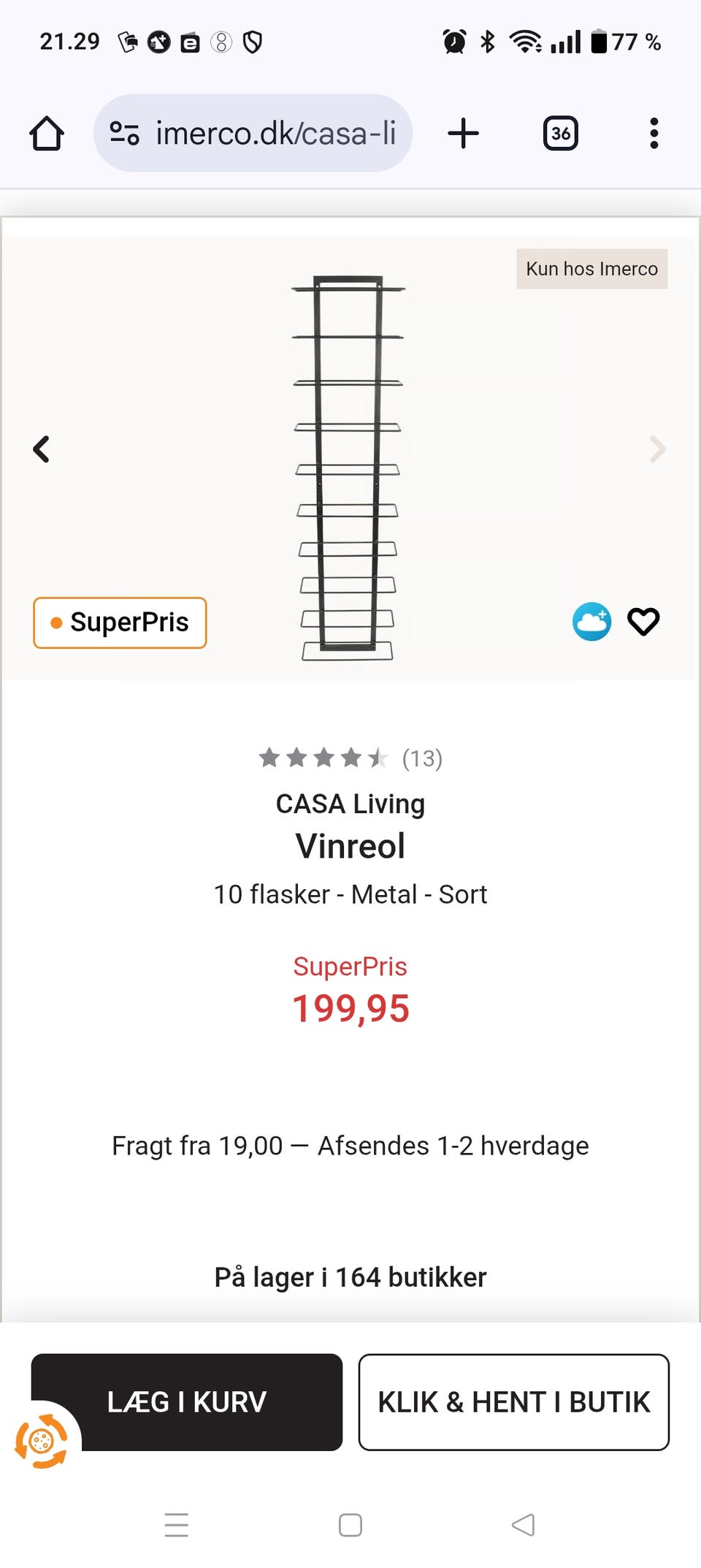Open site settings icon in address bar
The height and width of the screenshot is (1568, 701).
[x=124, y=134]
